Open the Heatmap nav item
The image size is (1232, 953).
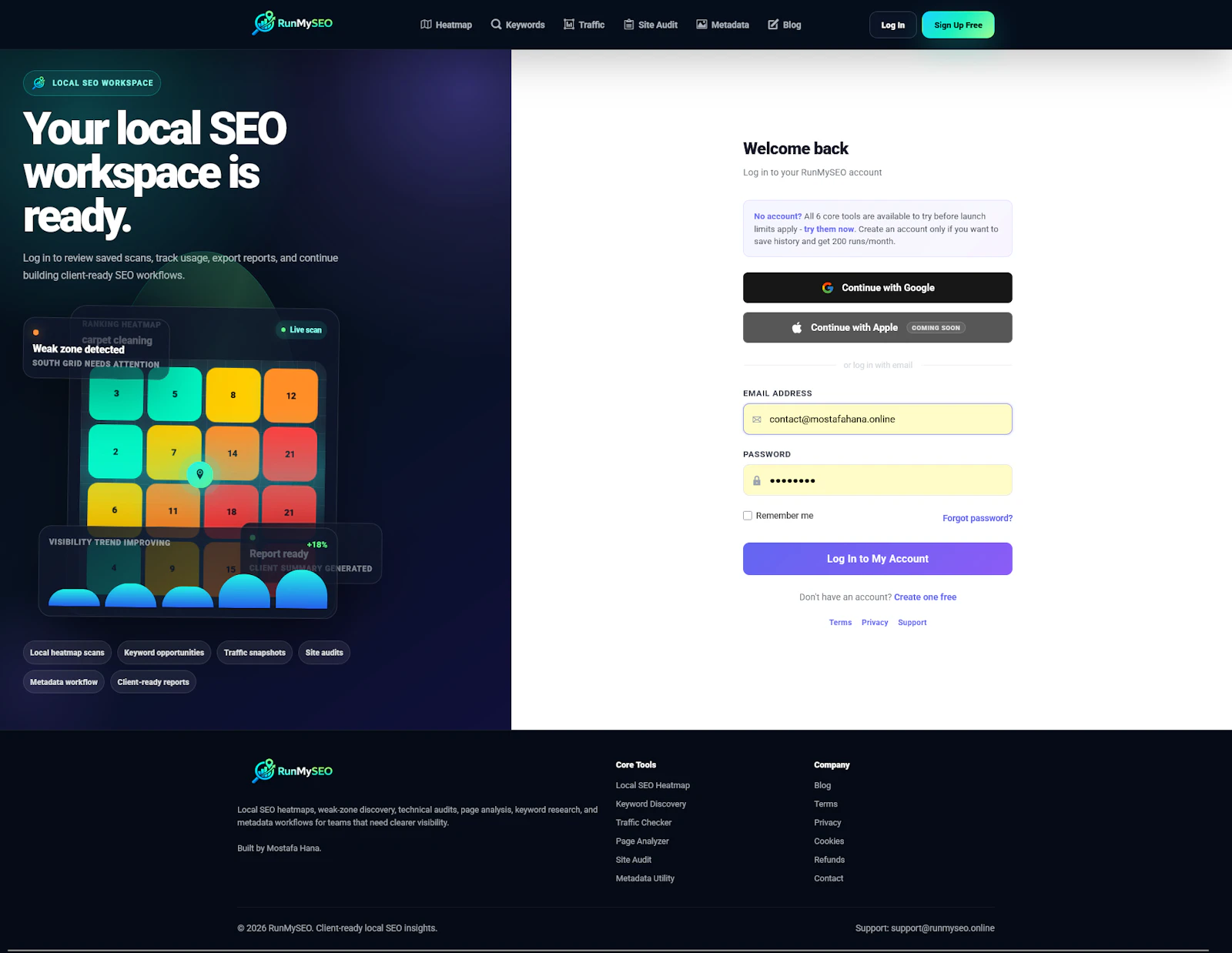[x=446, y=25]
